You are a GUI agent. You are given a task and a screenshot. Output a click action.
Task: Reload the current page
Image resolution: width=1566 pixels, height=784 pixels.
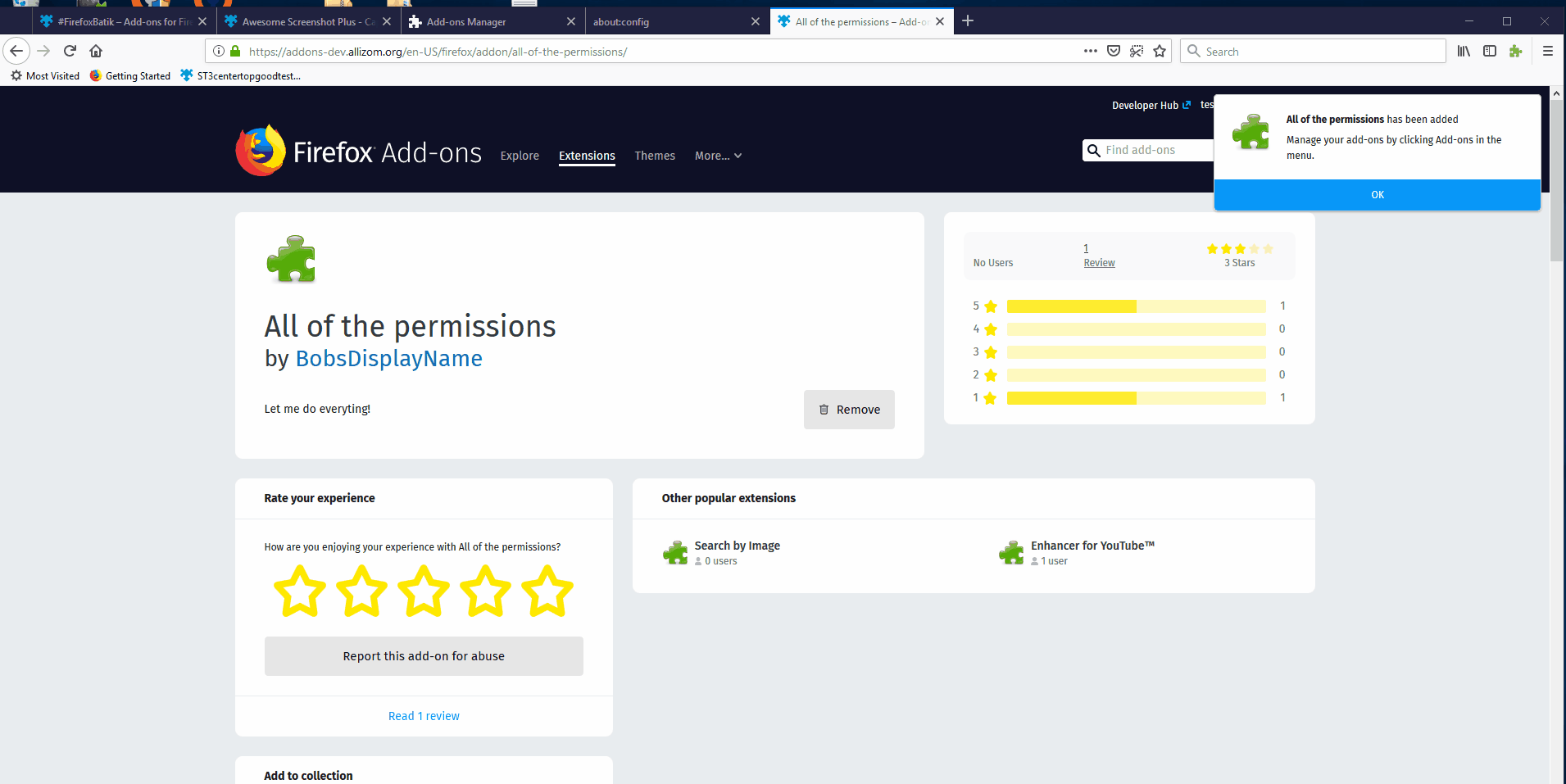[x=70, y=51]
